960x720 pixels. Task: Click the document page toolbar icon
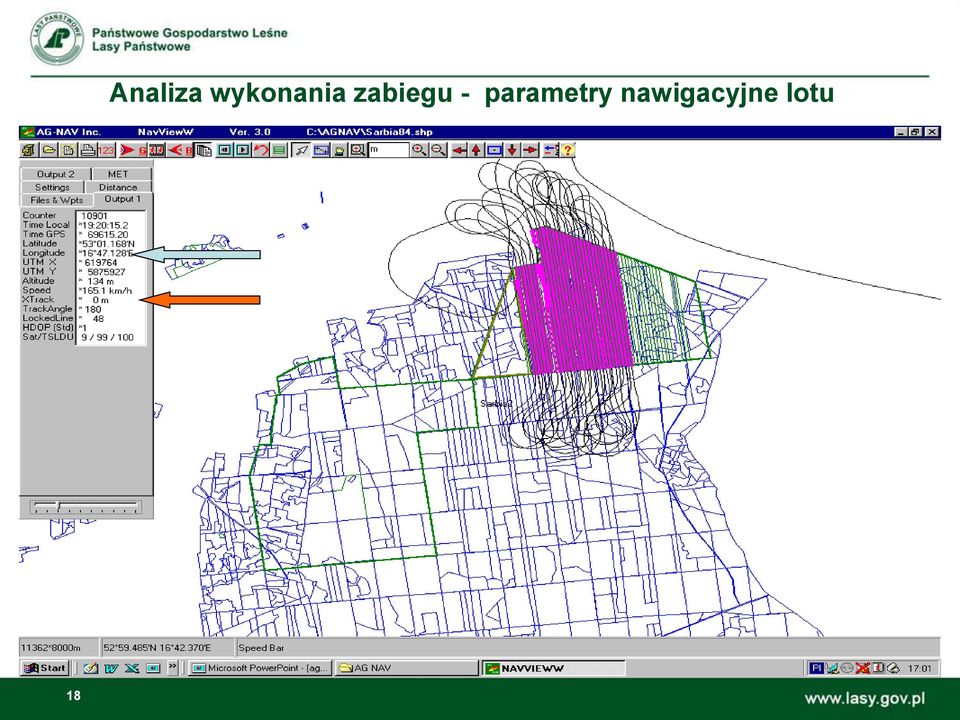click(x=69, y=150)
